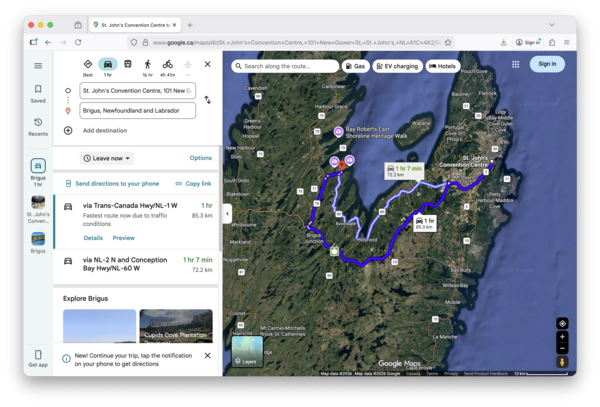Viewport: 600px width, 407px height.
Task: Edit the Brigus destination field
Action: (138, 111)
